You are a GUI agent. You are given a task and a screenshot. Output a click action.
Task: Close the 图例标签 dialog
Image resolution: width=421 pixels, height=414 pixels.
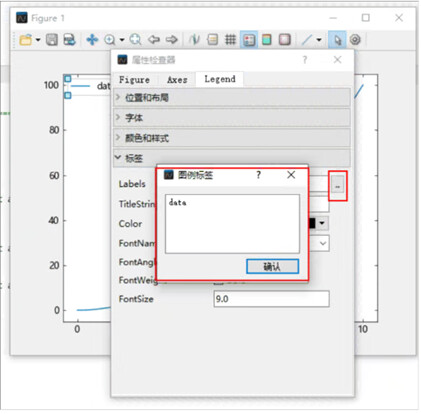click(x=291, y=175)
